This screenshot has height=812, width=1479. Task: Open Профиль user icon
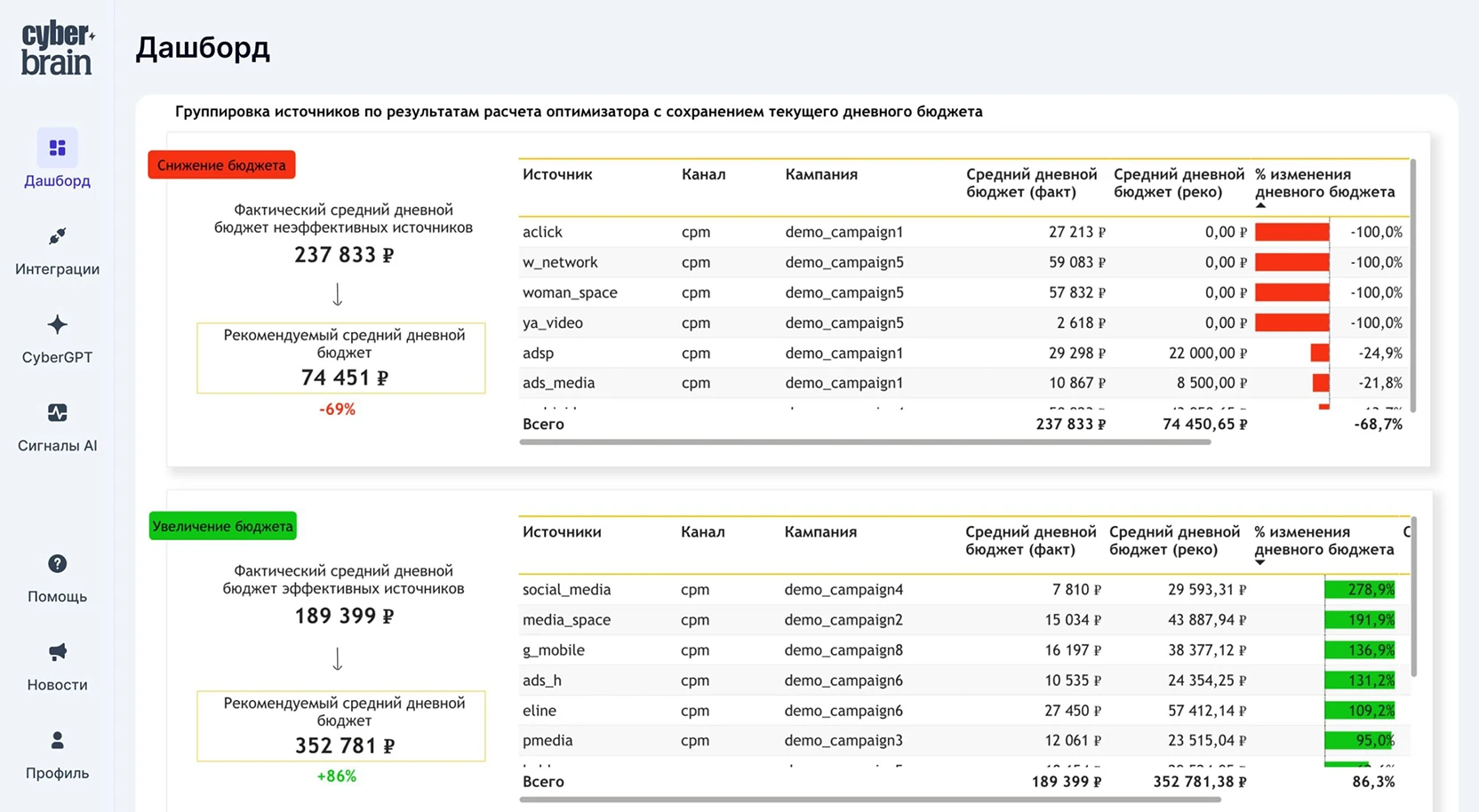57,740
